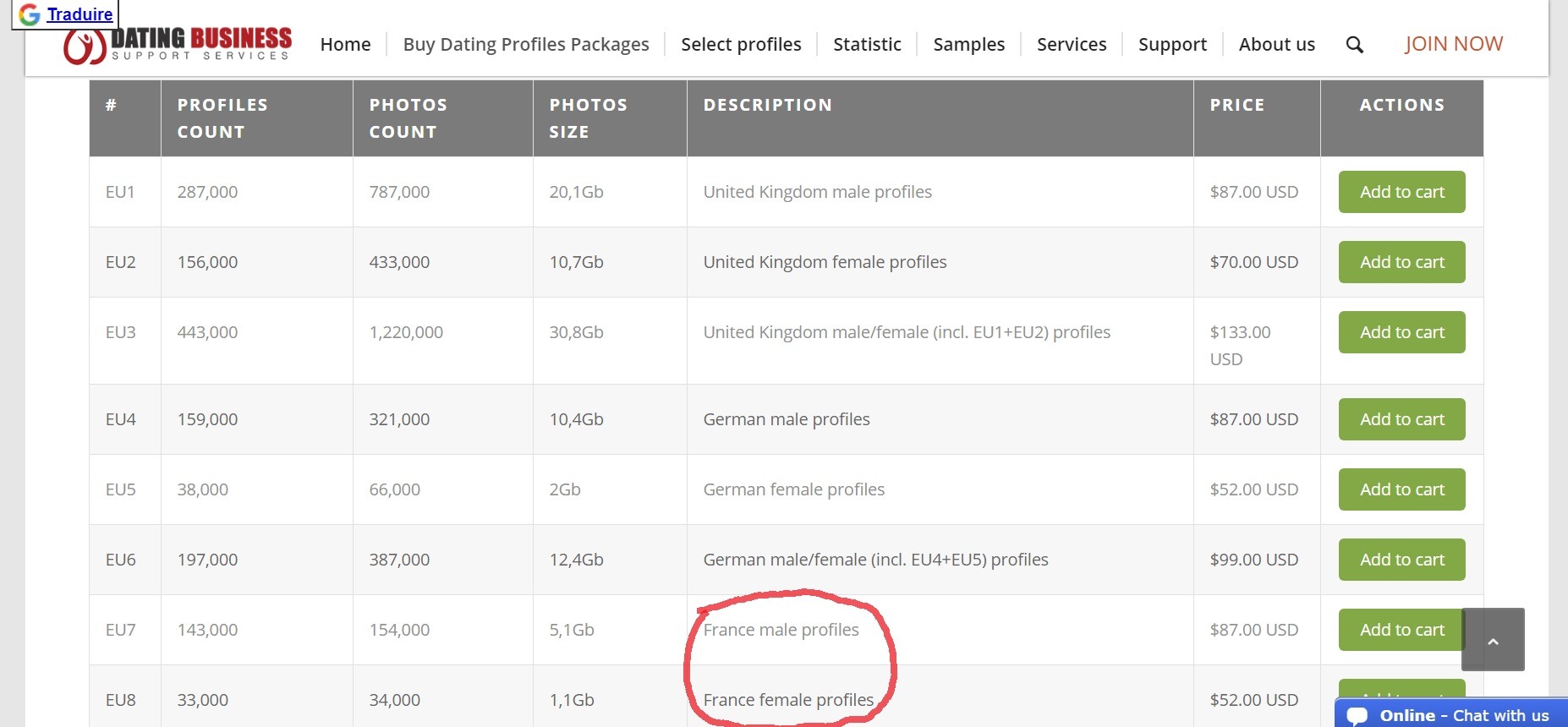Click the scroll-to-top arrow button
The image size is (1568, 727).
(x=1493, y=640)
